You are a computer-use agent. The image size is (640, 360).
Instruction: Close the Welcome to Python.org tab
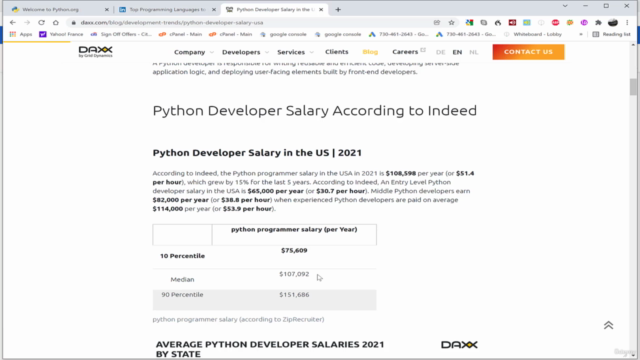coord(107,9)
